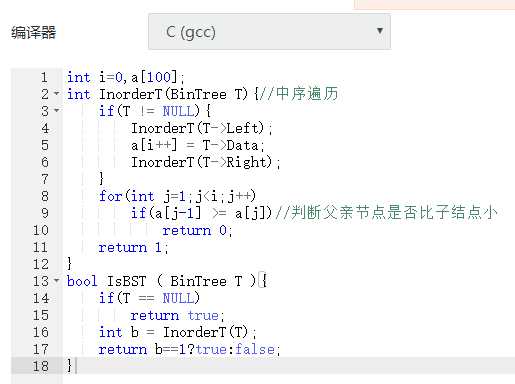Click 'if(T == NULL)' on line 14

coord(149,298)
